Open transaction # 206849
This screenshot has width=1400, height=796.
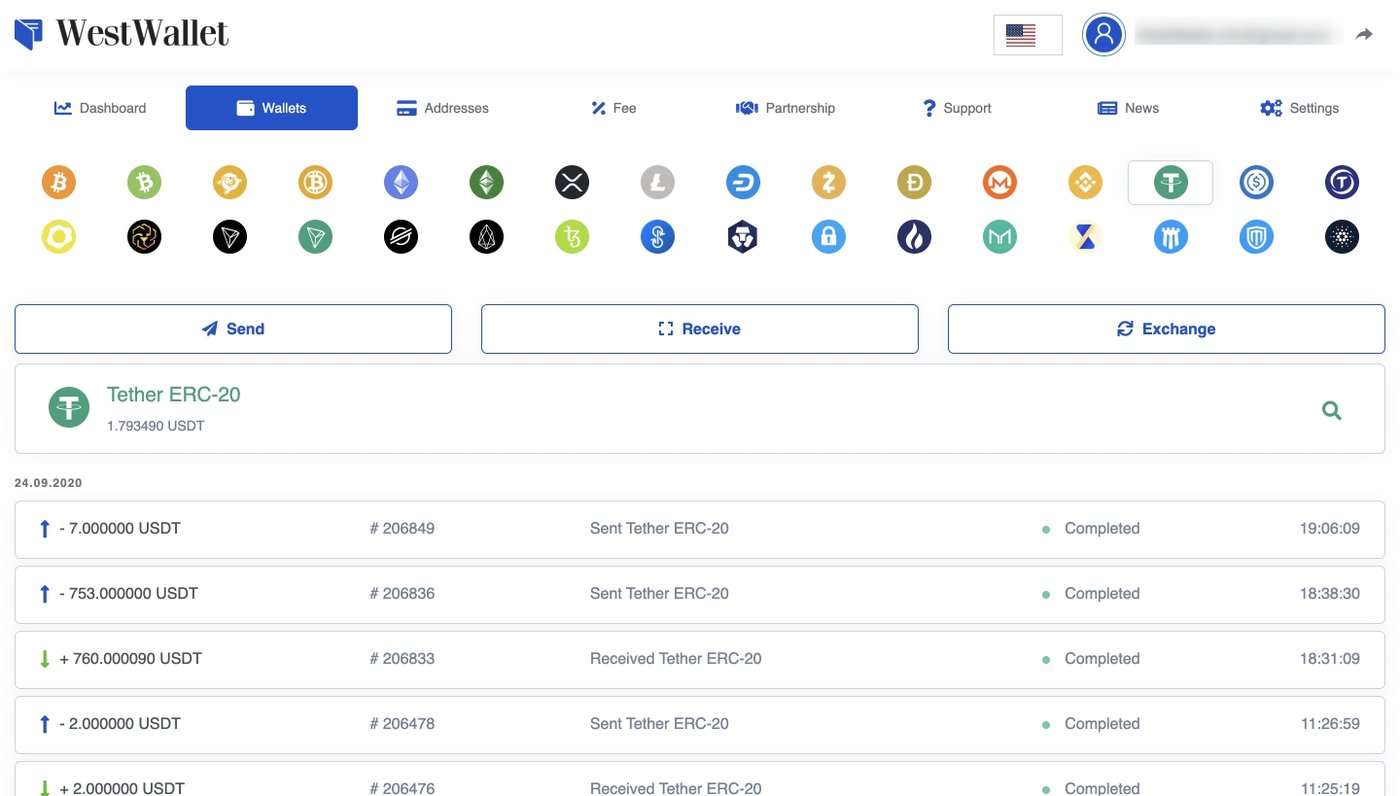click(x=700, y=529)
